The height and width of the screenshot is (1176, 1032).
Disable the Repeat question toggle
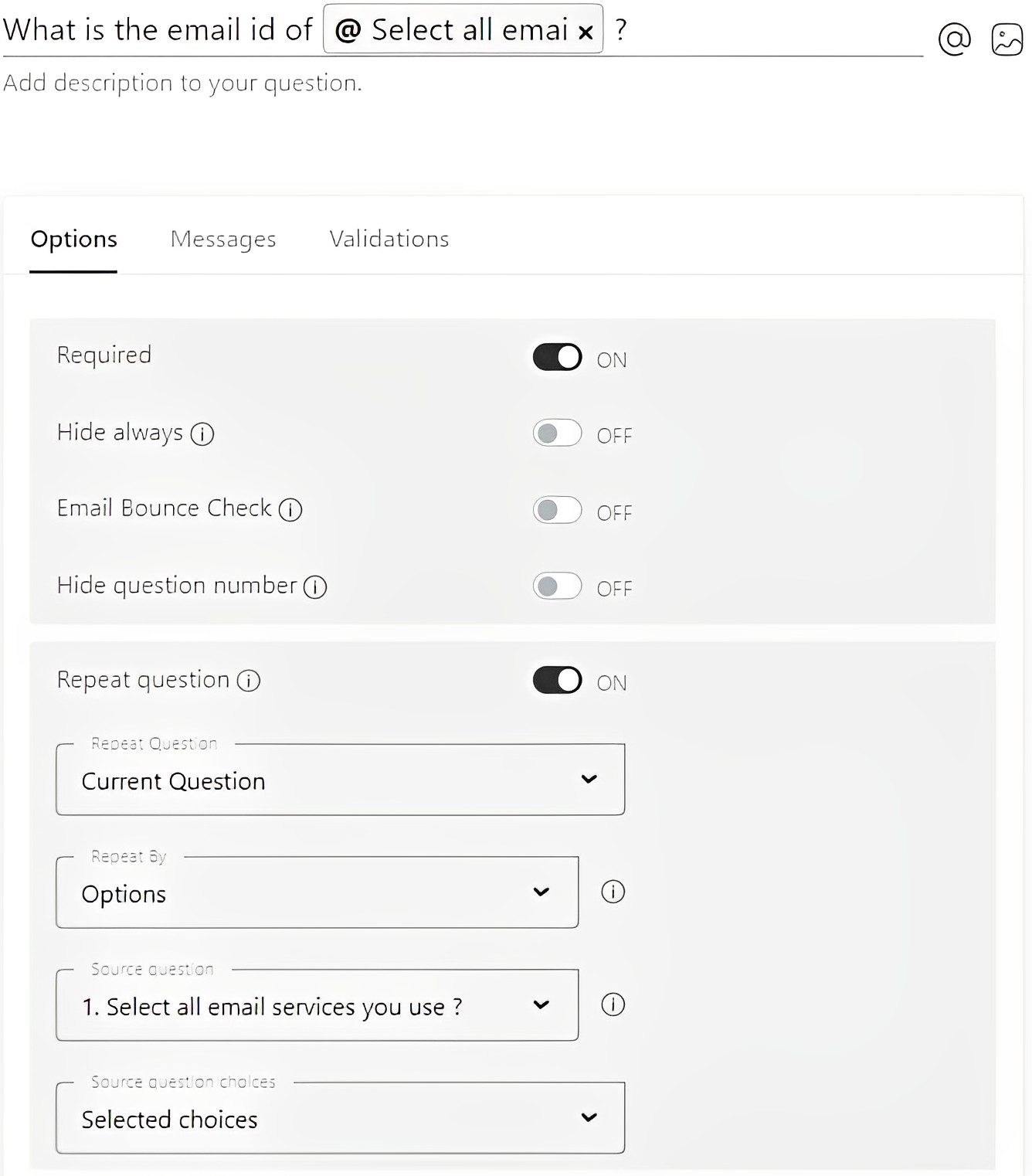coord(556,680)
